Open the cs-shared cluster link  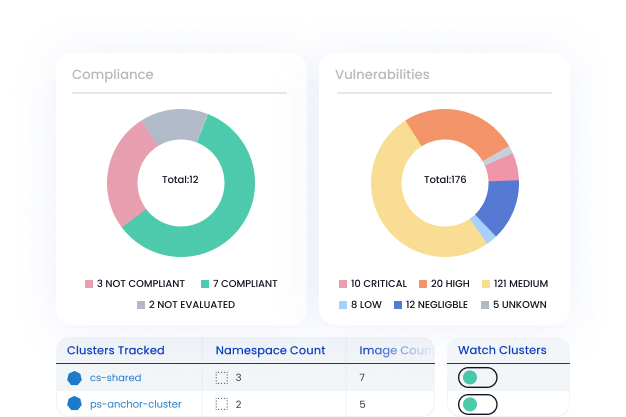115,378
